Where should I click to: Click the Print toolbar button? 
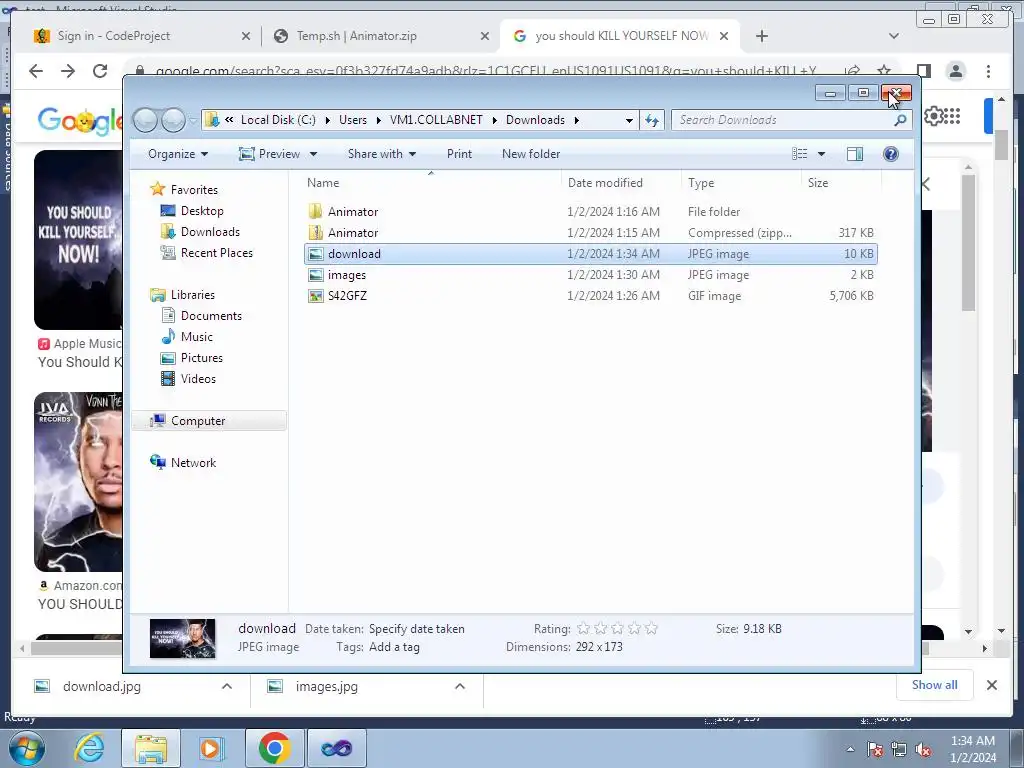[459, 154]
